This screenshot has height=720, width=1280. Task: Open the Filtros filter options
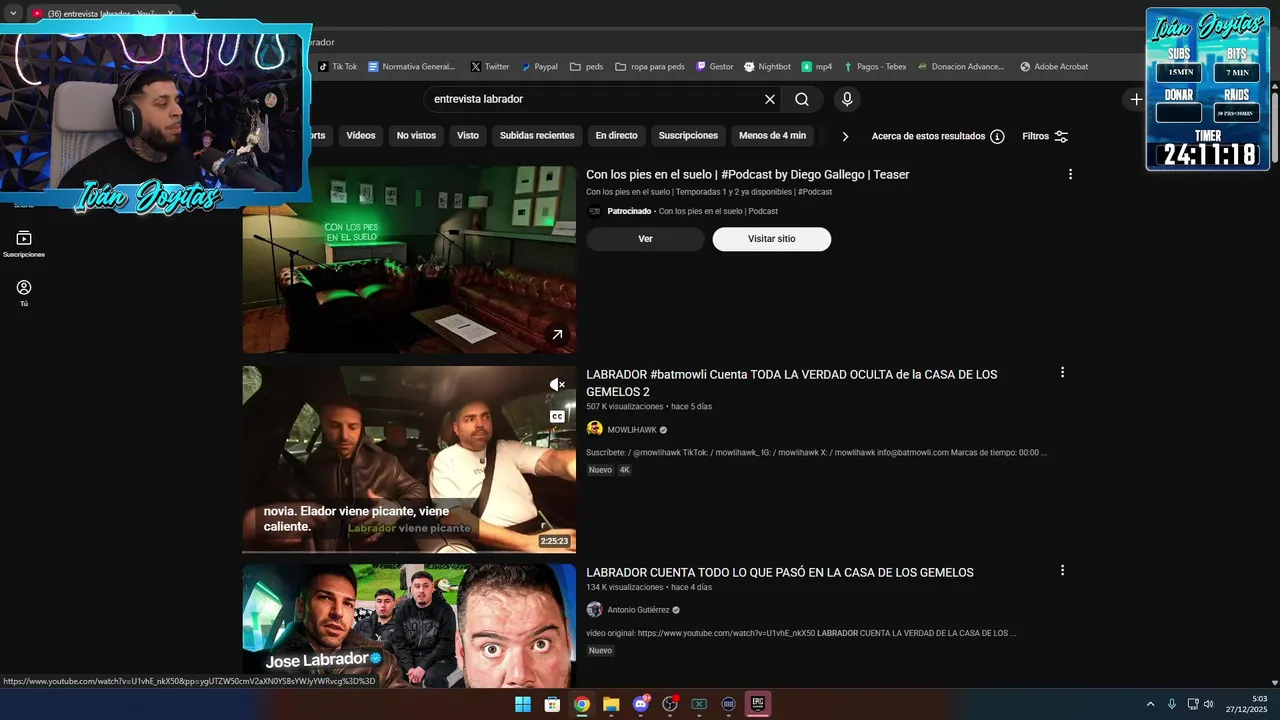[1045, 136]
